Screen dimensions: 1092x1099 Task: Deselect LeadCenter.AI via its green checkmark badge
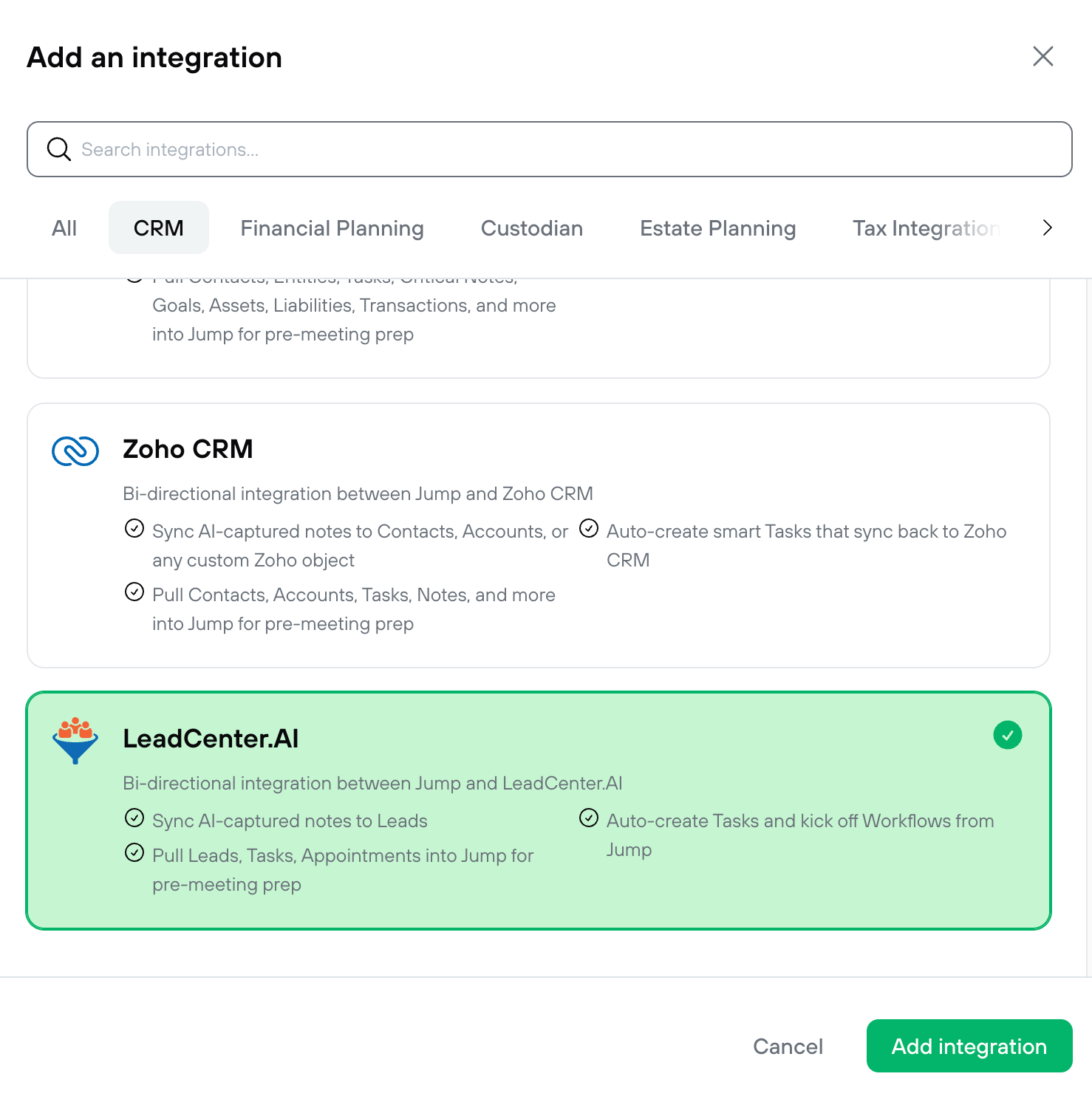coord(1007,735)
